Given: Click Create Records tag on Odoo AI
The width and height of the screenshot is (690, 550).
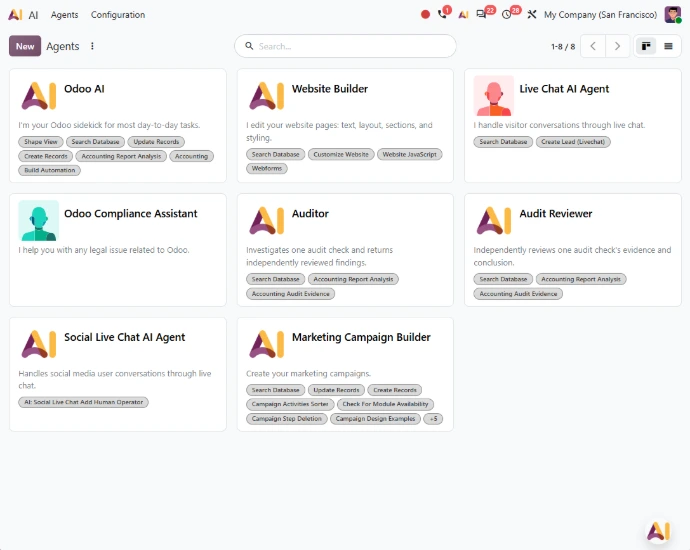Looking at the screenshot, I should coord(46,156).
